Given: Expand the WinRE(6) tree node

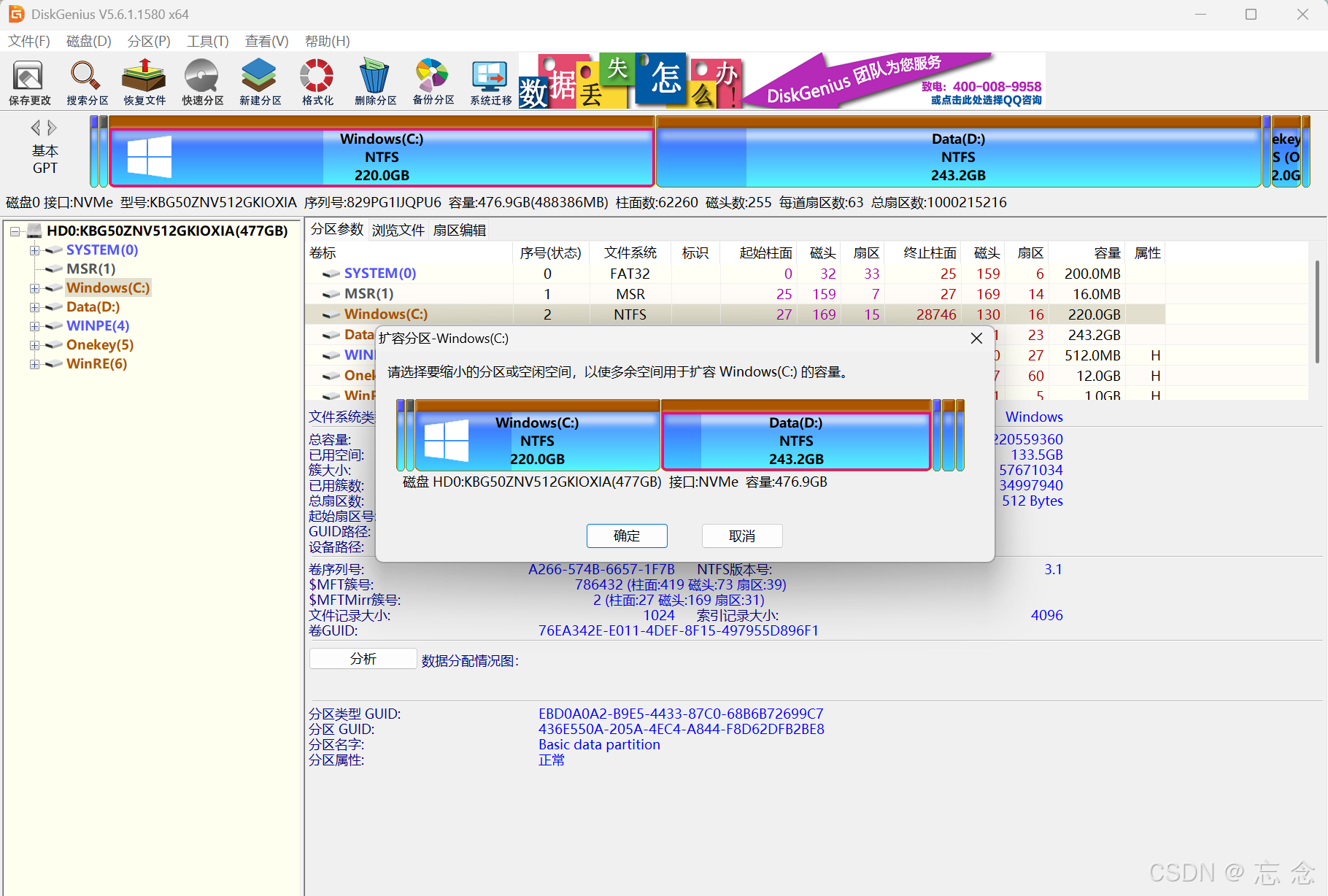Looking at the screenshot, I should (x=34, y=364).
